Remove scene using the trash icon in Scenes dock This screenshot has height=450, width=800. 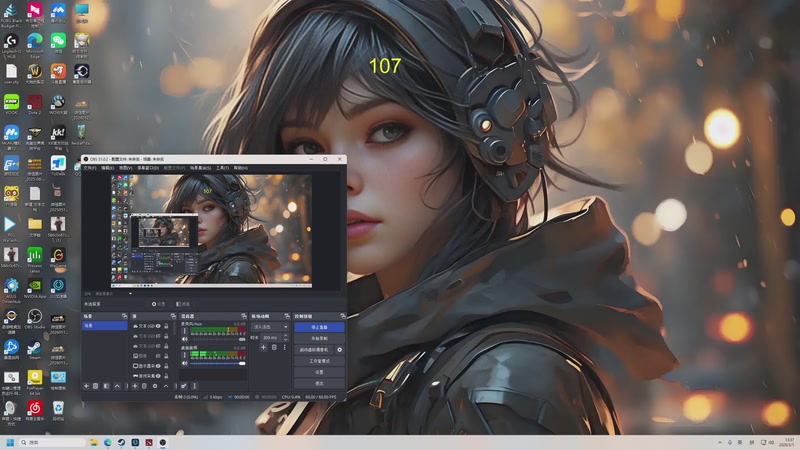point(95,386)
